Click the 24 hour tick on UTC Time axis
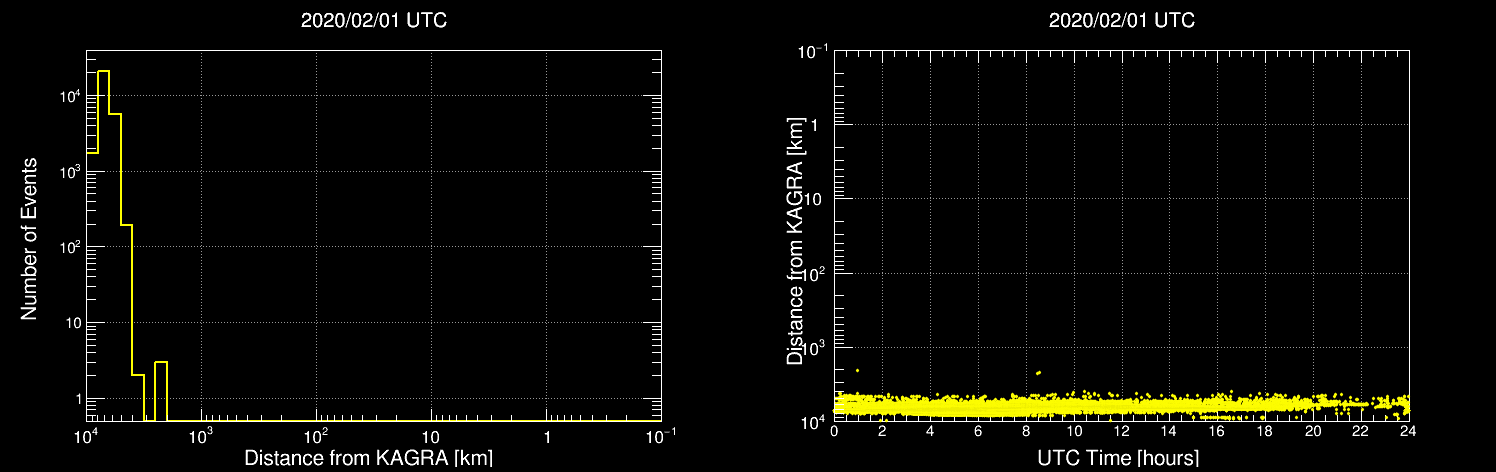Screen dimensions: 1496x472 click(x=1408, y=432)
